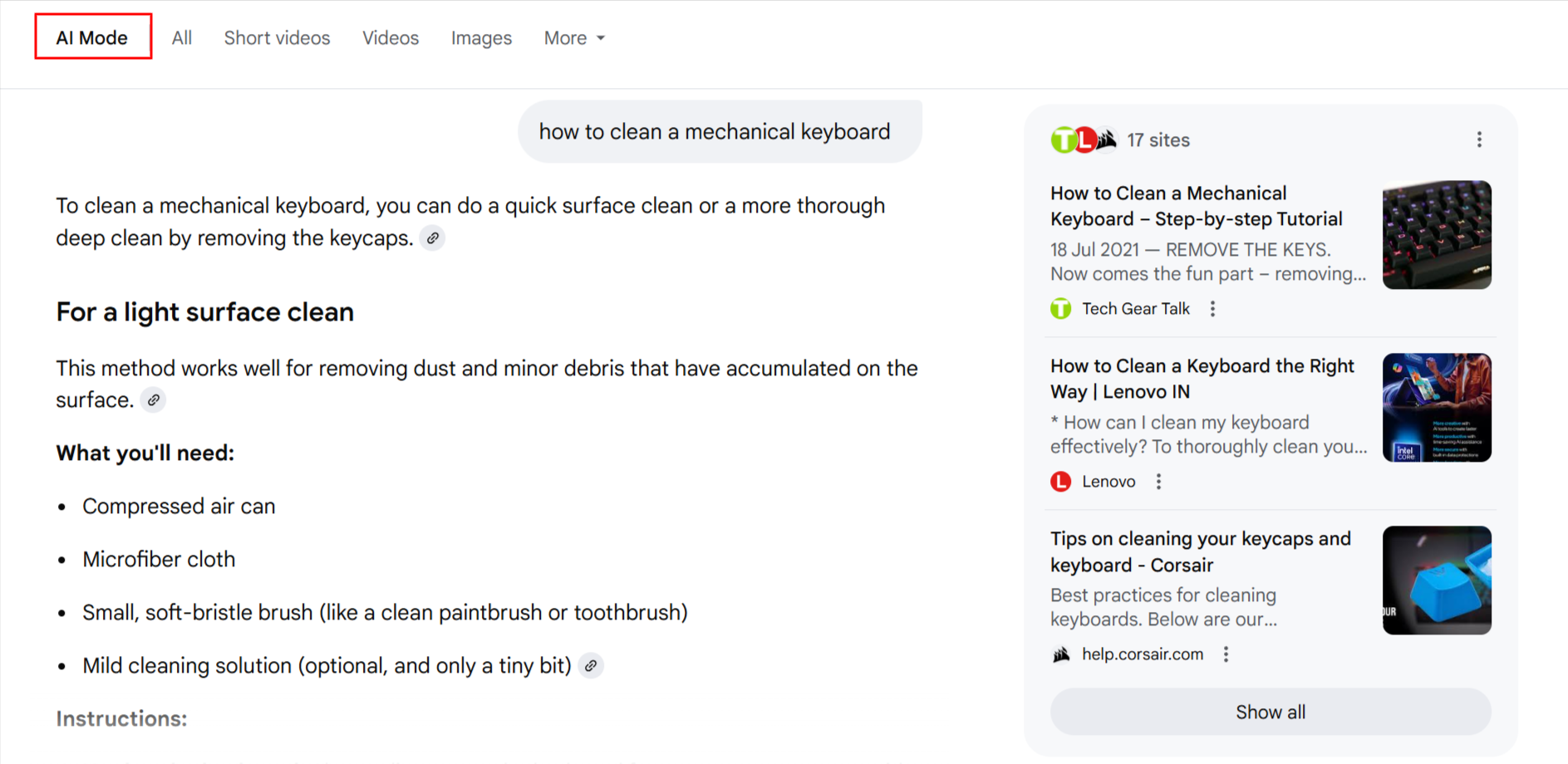Go to the Images tab

(481, 38)
